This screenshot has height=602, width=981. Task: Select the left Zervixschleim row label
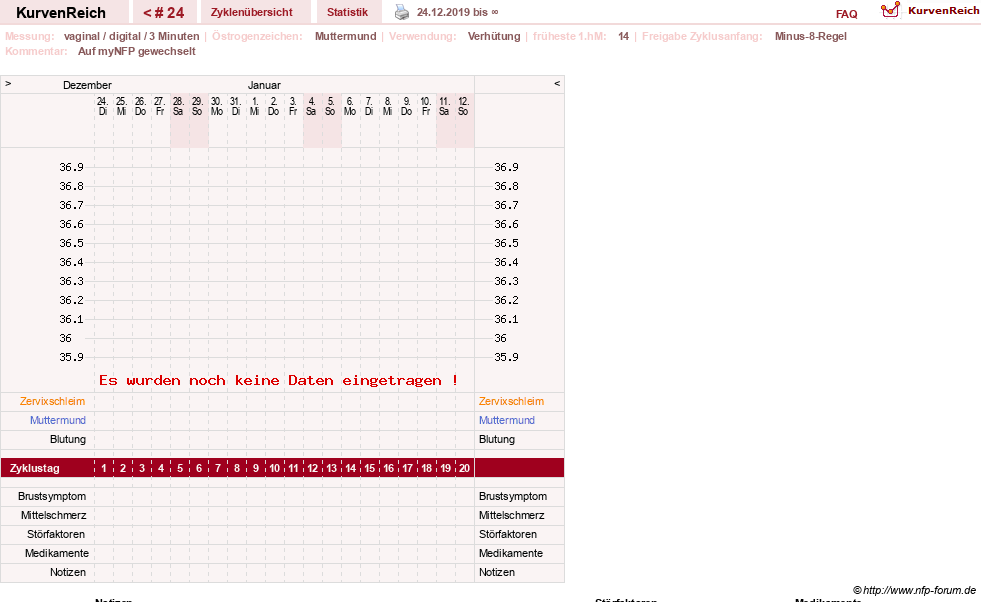[53, 401]
